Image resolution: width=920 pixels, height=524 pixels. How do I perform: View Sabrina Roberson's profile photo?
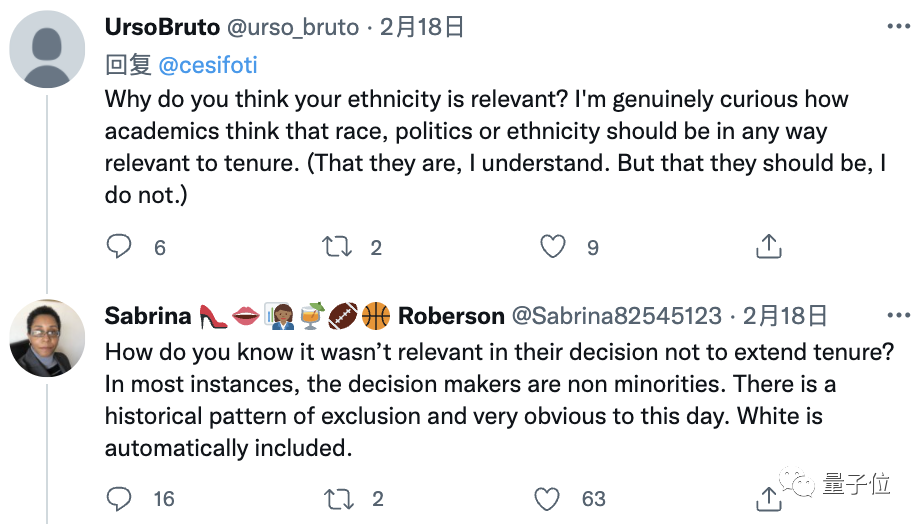click(47, 338)
